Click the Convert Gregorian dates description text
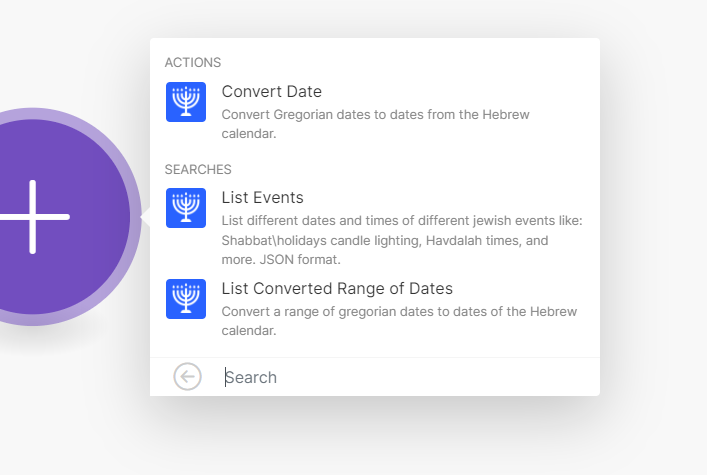The image size is (707, 475). tap(375, 115)
